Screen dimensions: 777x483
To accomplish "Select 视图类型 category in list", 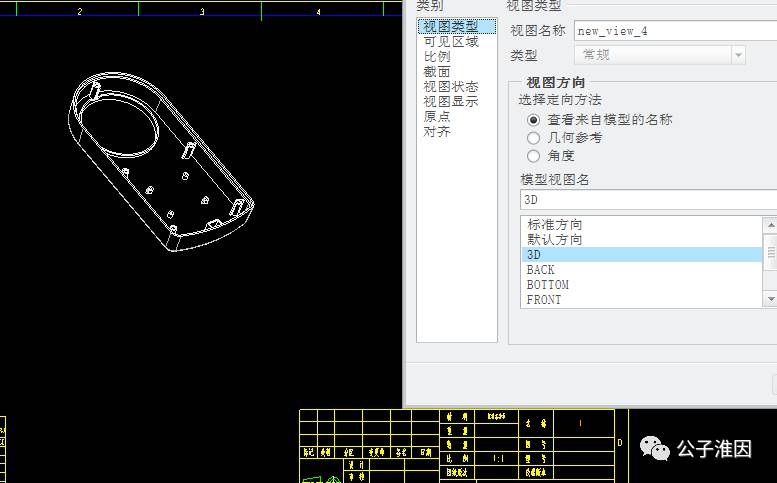I will [x=456, y=26].
